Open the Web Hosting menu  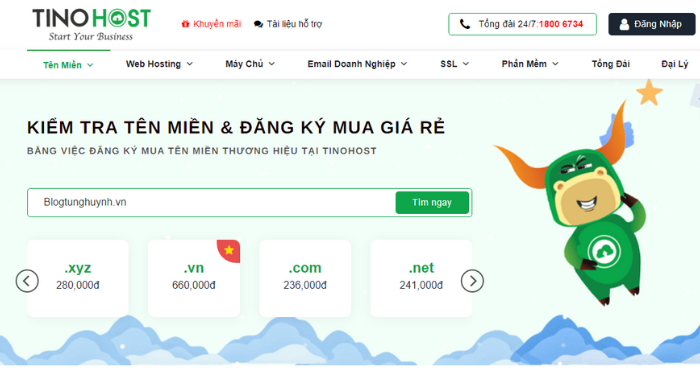(x=159, y=64)
